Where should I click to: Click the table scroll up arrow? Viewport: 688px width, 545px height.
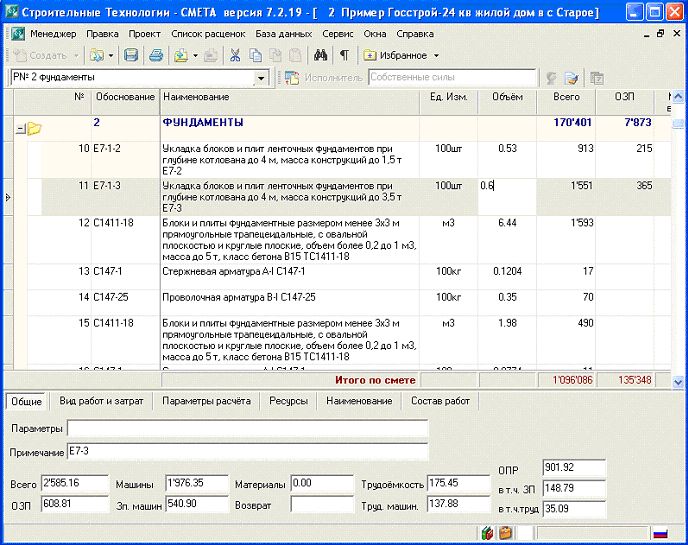point(678,97)
